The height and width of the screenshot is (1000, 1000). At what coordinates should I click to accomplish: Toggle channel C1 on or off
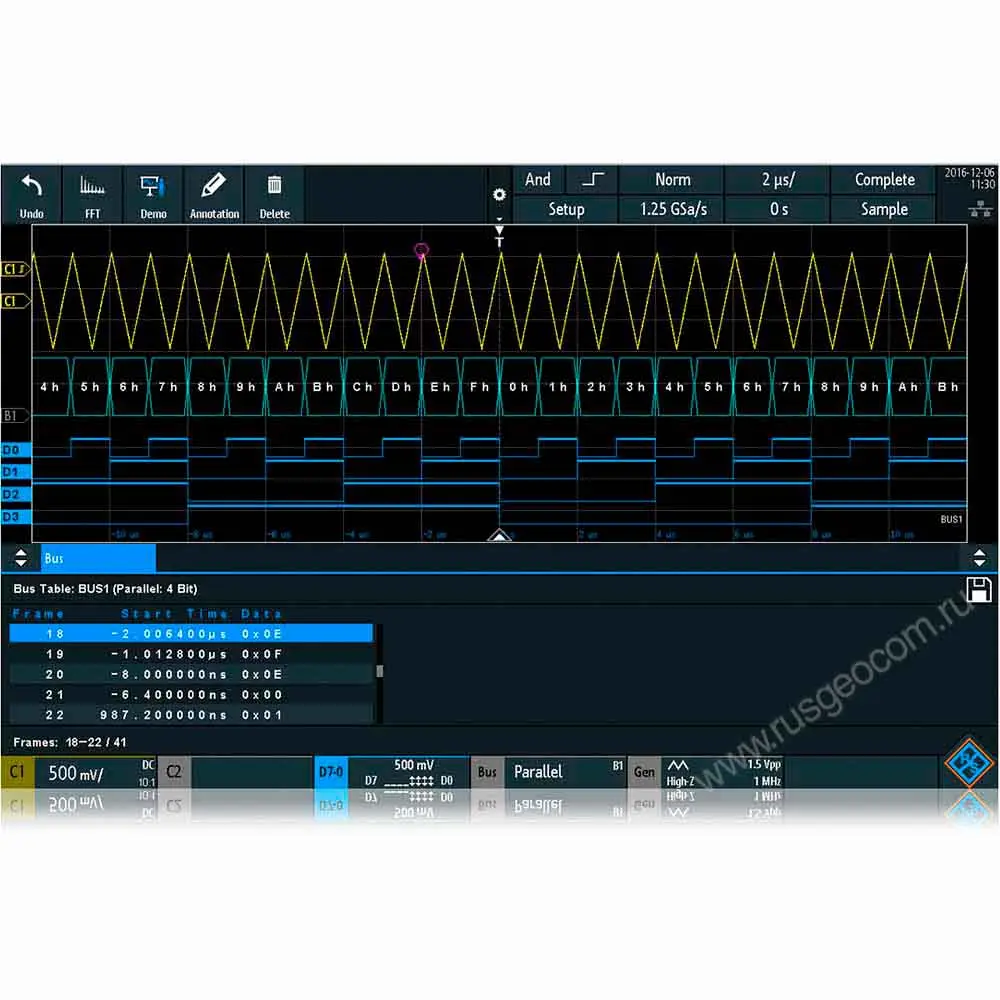tap(17, 772)
